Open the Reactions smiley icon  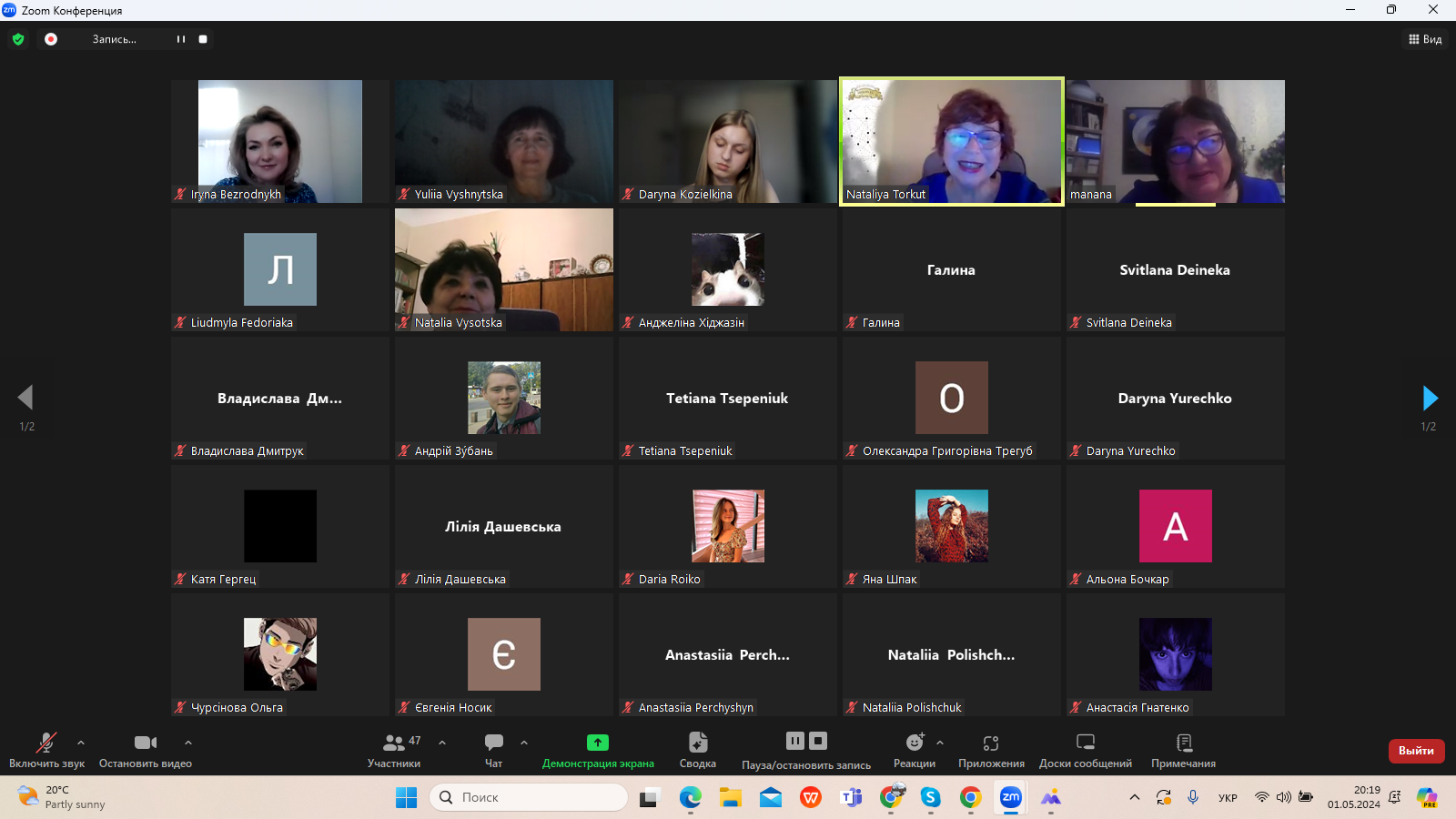[914, 743]
